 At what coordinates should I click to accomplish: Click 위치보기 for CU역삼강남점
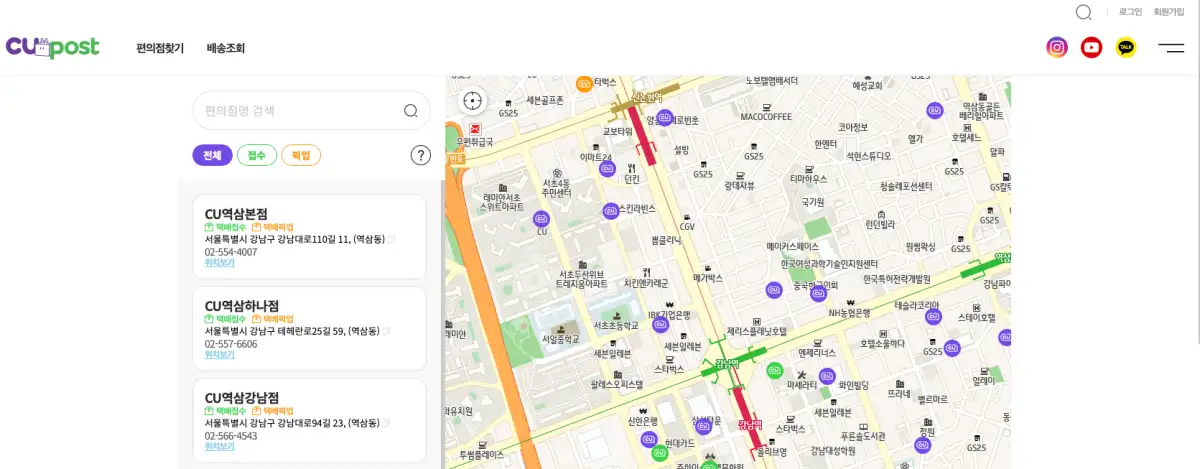[x=219, y=447]
